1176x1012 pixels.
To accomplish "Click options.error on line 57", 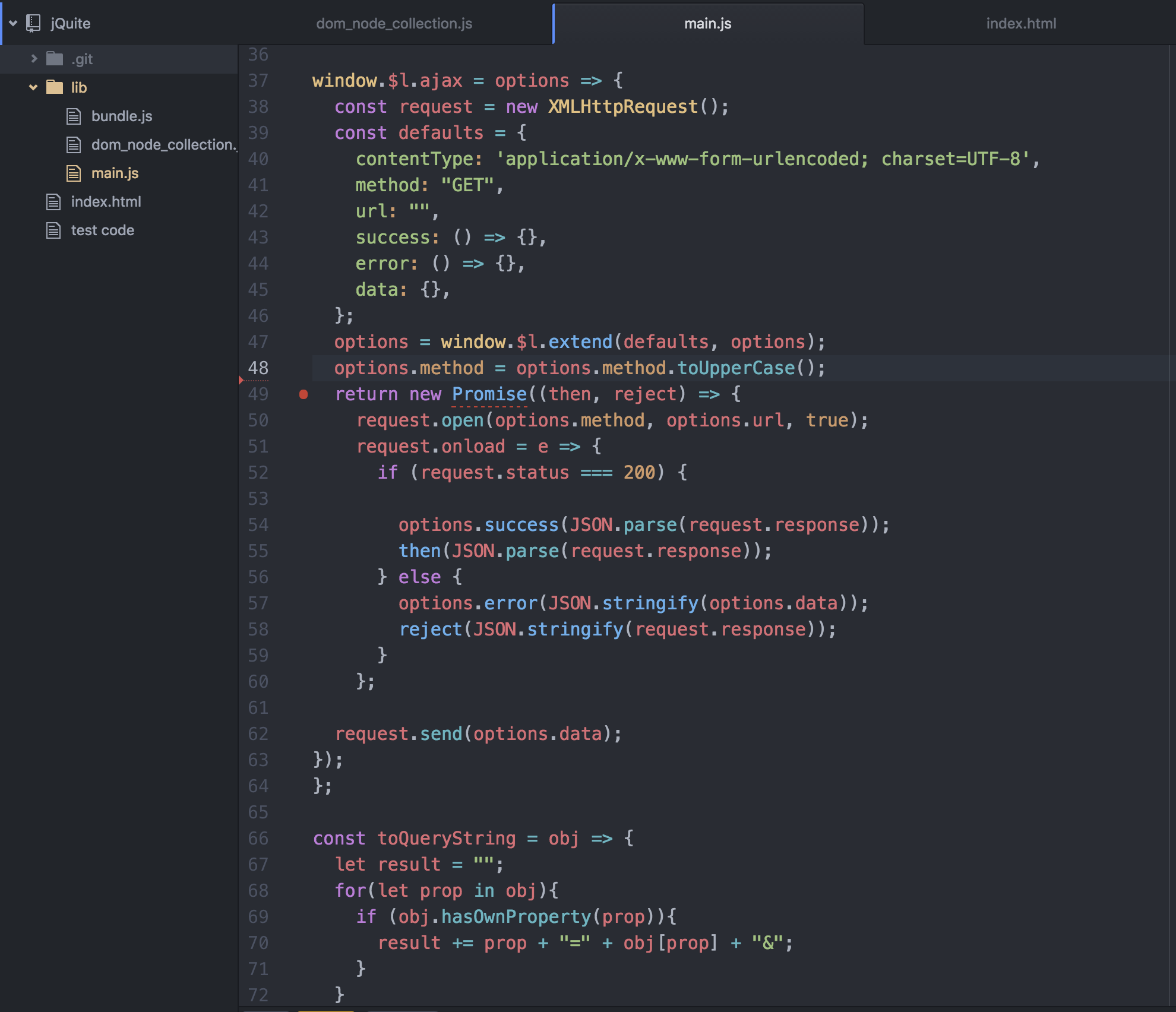I will [x=468, y=603].
